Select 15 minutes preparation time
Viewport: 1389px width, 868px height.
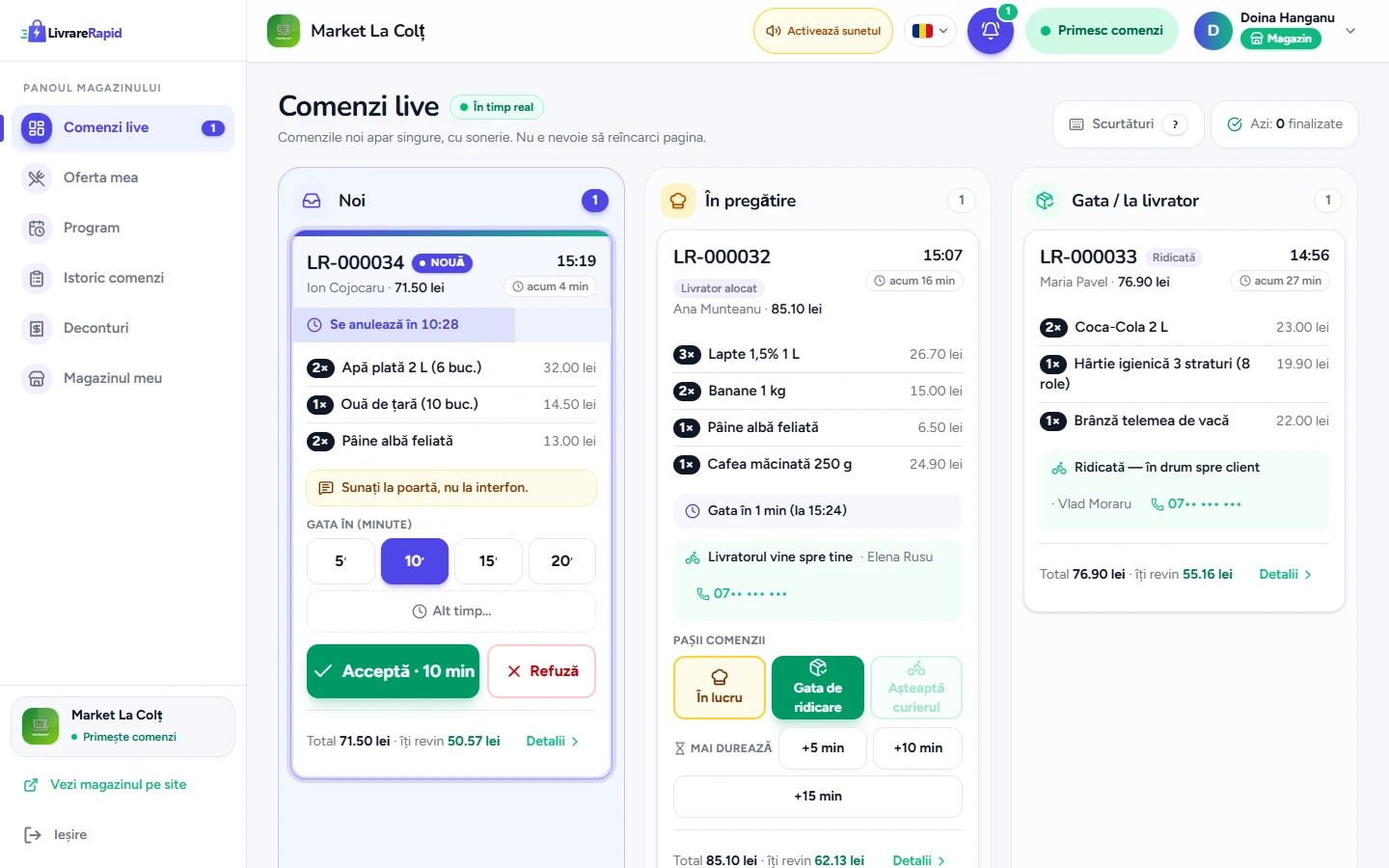pyautogui.click(x=488, y=561)
